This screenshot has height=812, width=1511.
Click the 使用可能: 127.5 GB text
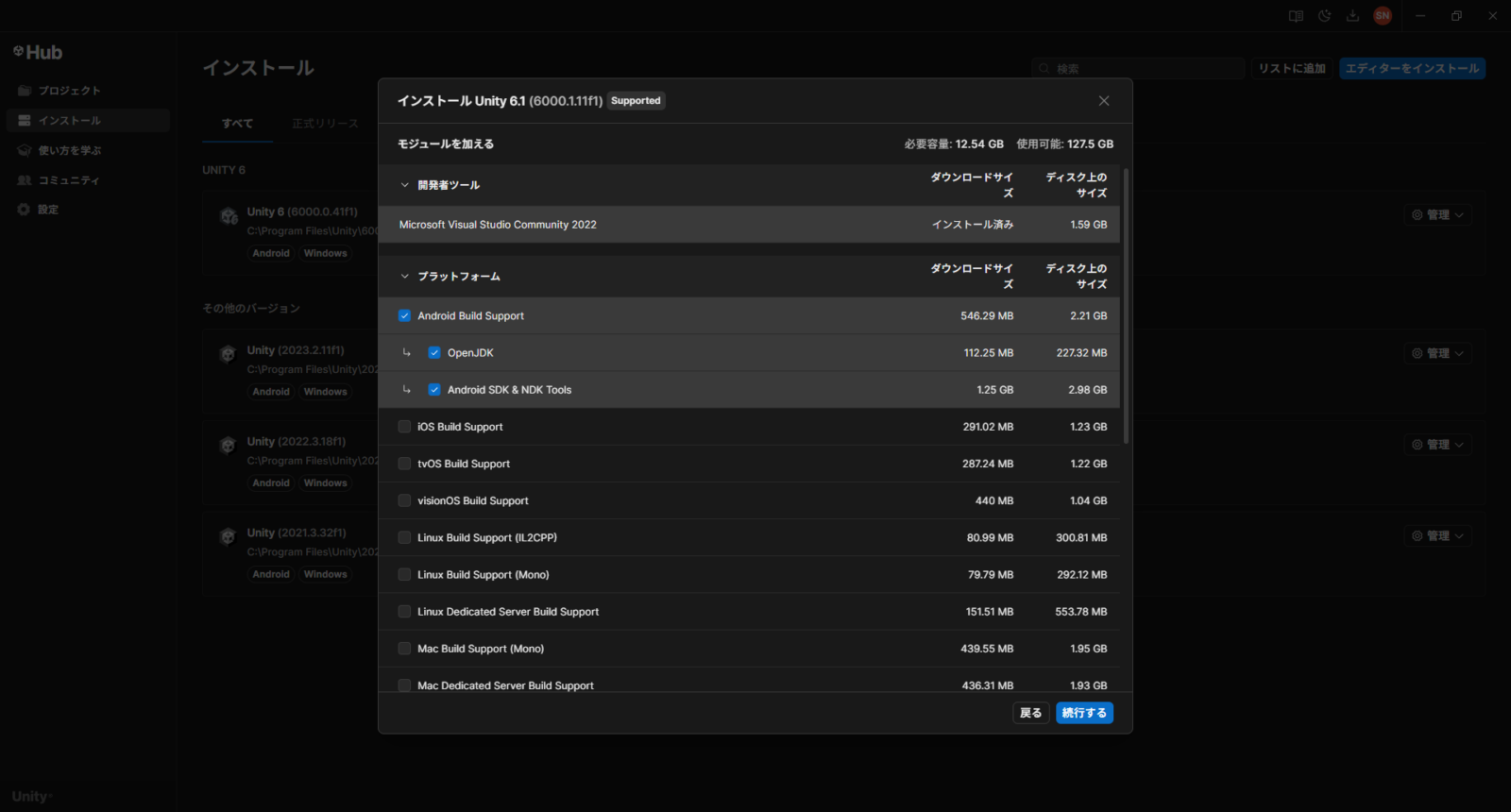[x=1065, y=144]
